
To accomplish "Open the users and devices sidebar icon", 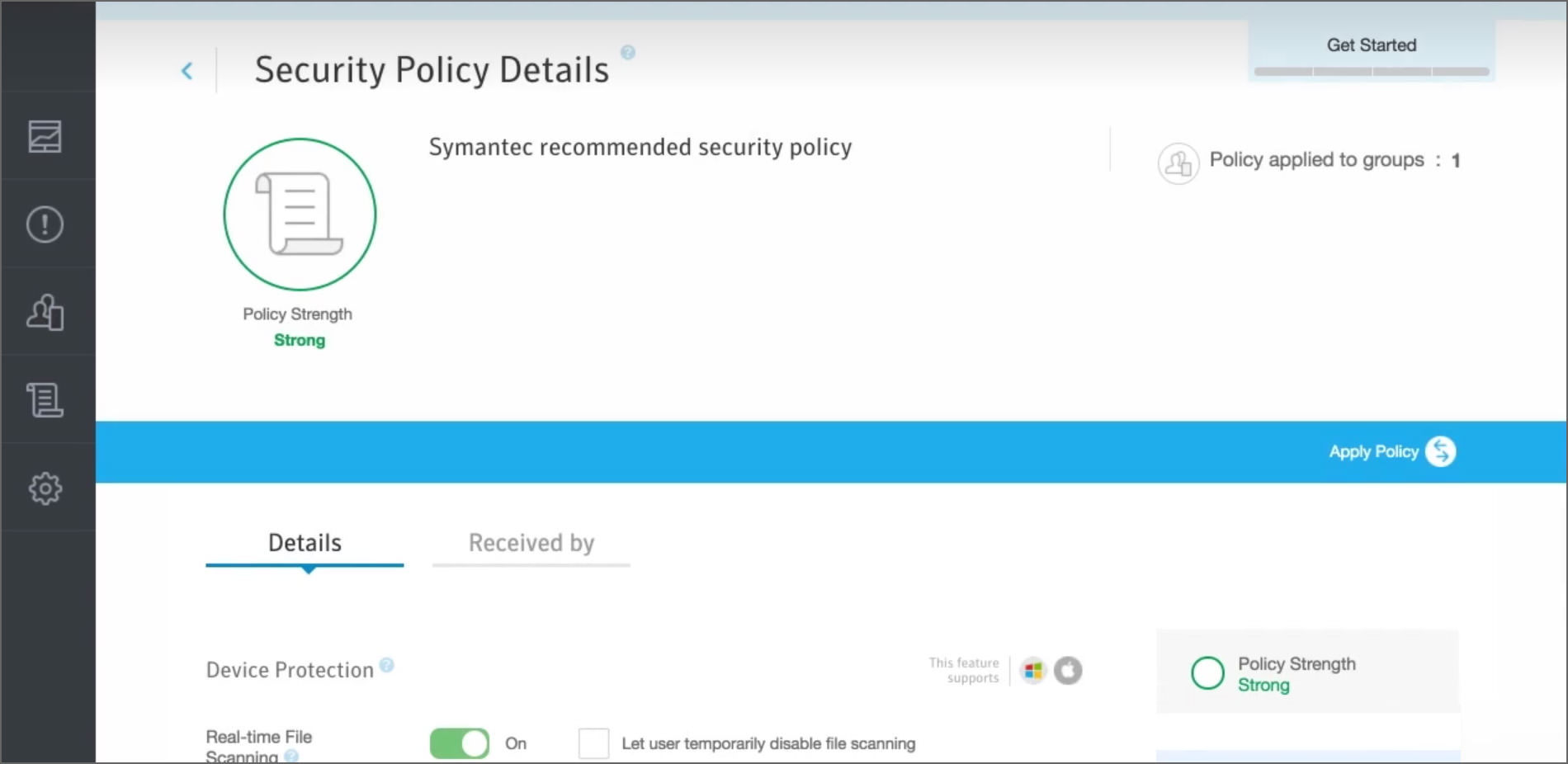I will point(45,313).
